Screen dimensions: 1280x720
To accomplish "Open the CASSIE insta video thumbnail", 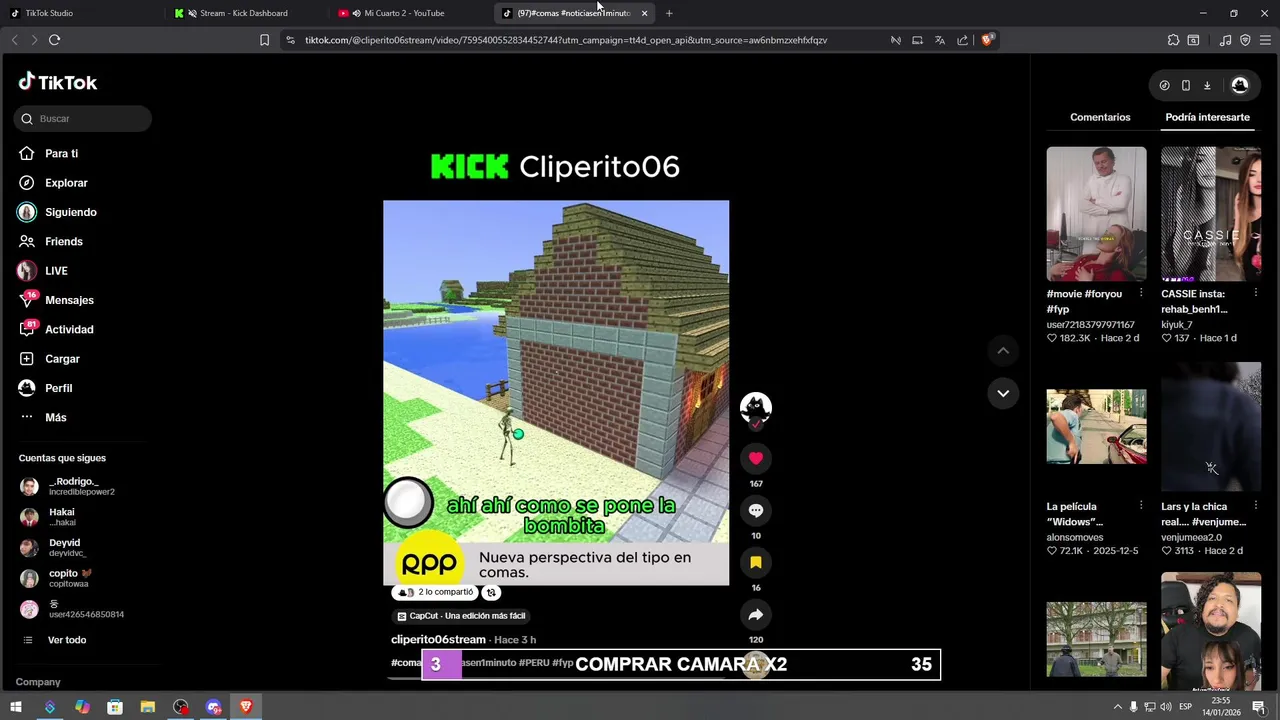I will point(1211,214).
